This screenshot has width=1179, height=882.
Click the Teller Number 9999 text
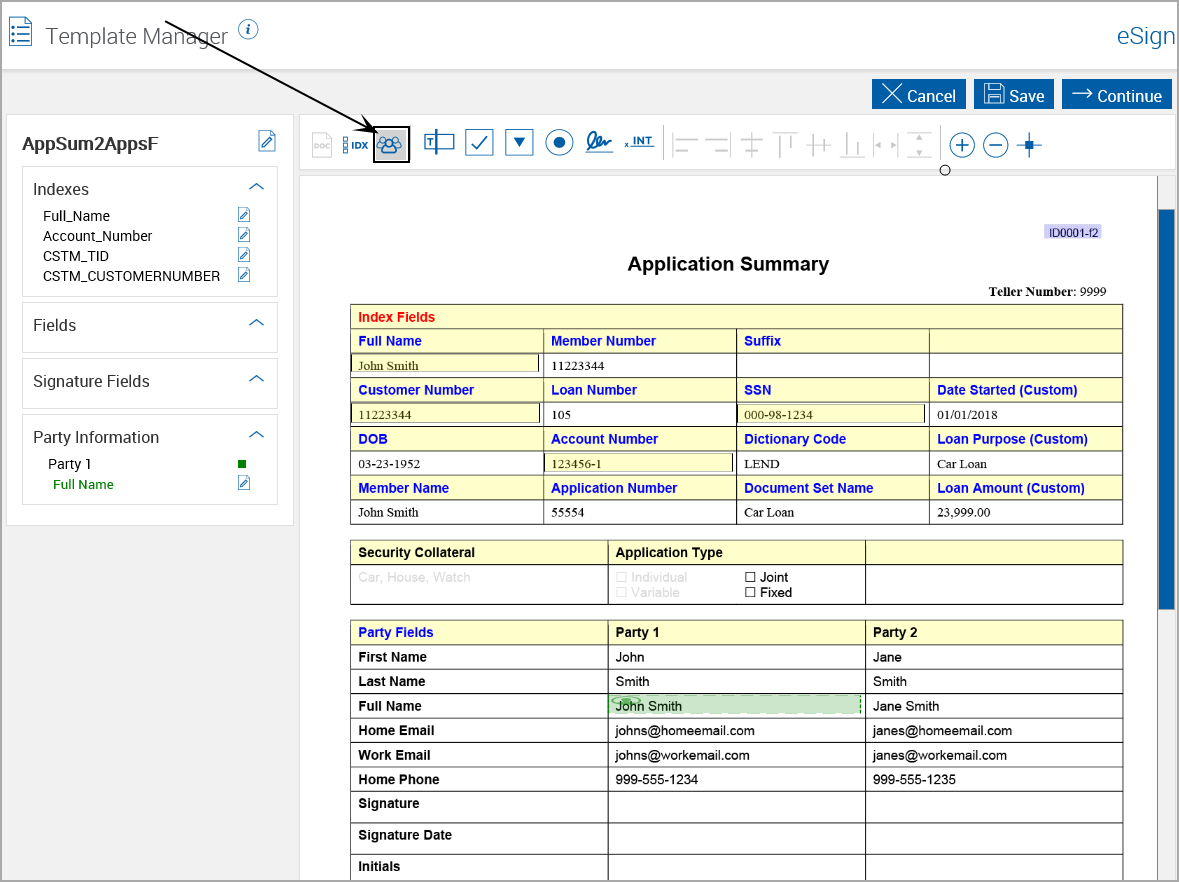point(1047,292)
